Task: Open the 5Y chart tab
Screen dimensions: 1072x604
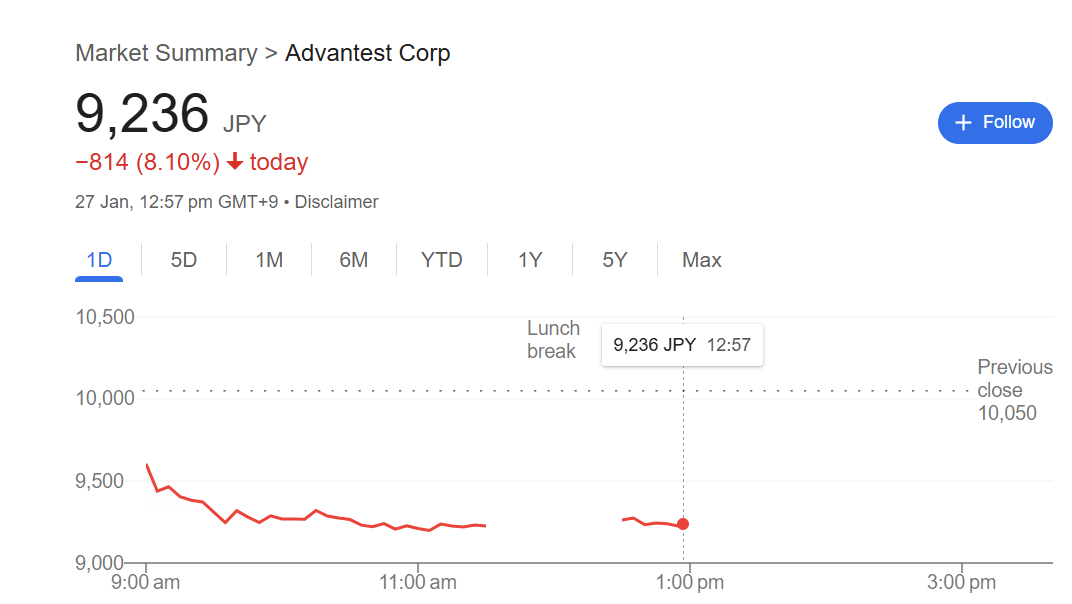Action: pos(614,260)
